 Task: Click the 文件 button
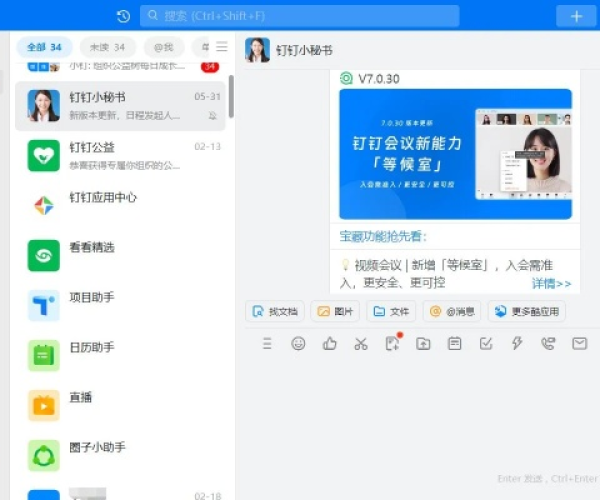391,311
